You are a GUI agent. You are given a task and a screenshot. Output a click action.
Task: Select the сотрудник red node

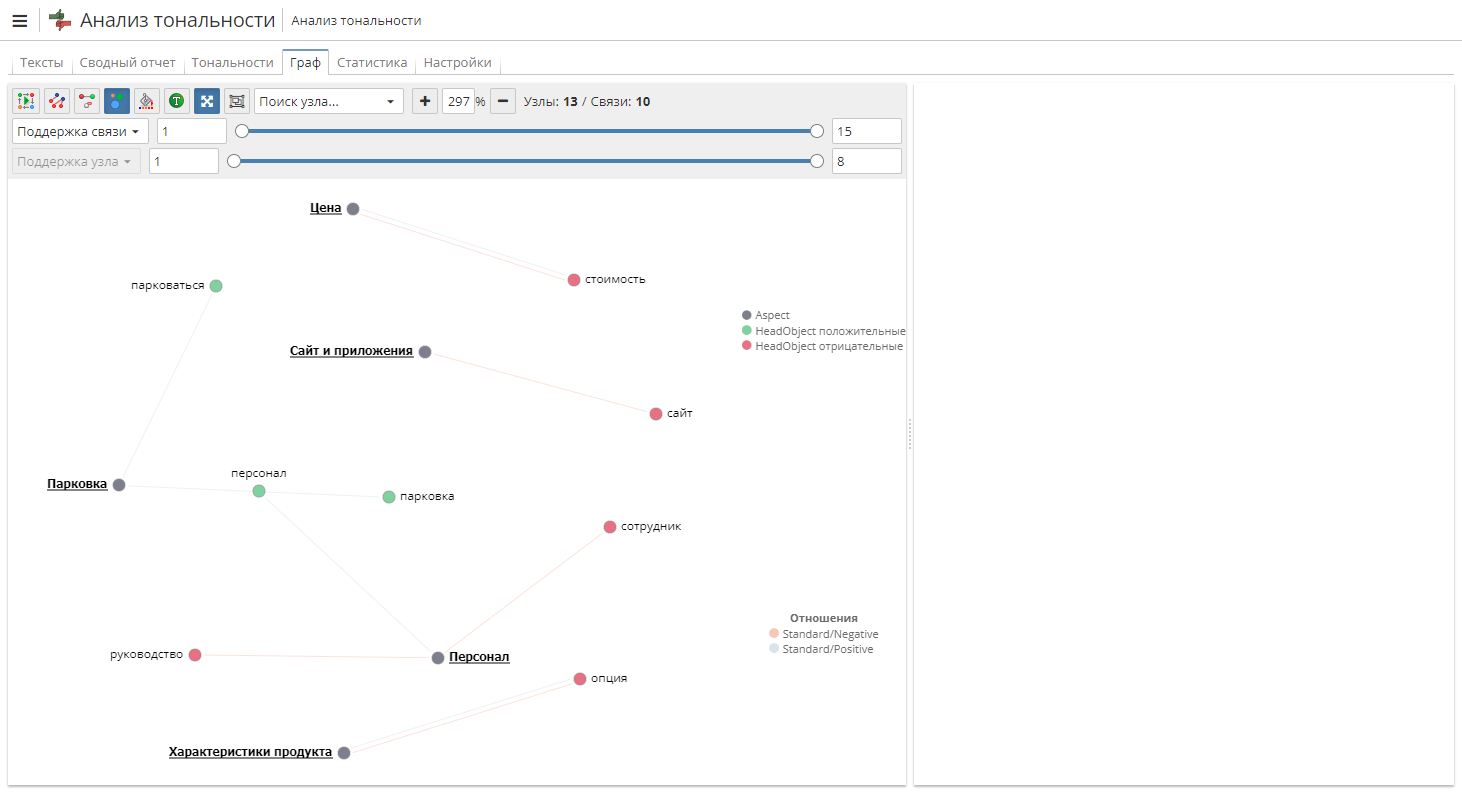pos(610,527)
